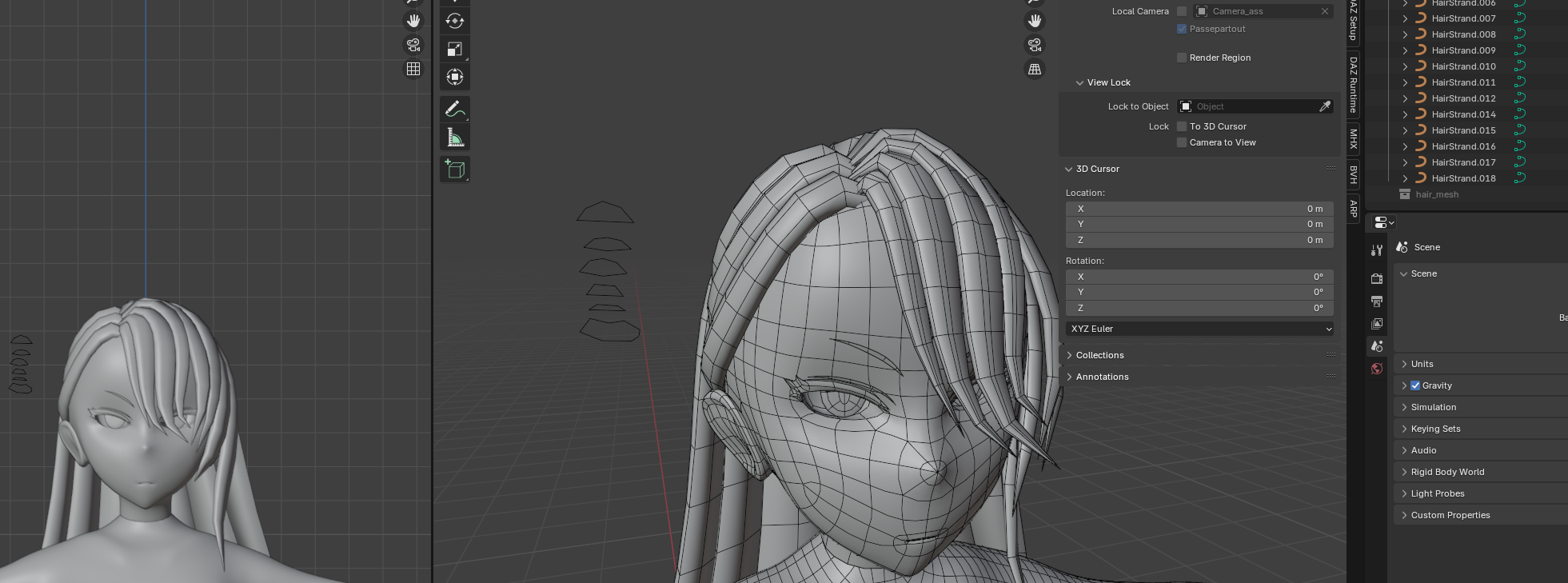This screenshot has height=583, width=1568.
Task: Open the properties editor type dropdown
Action: point(1384,223)
